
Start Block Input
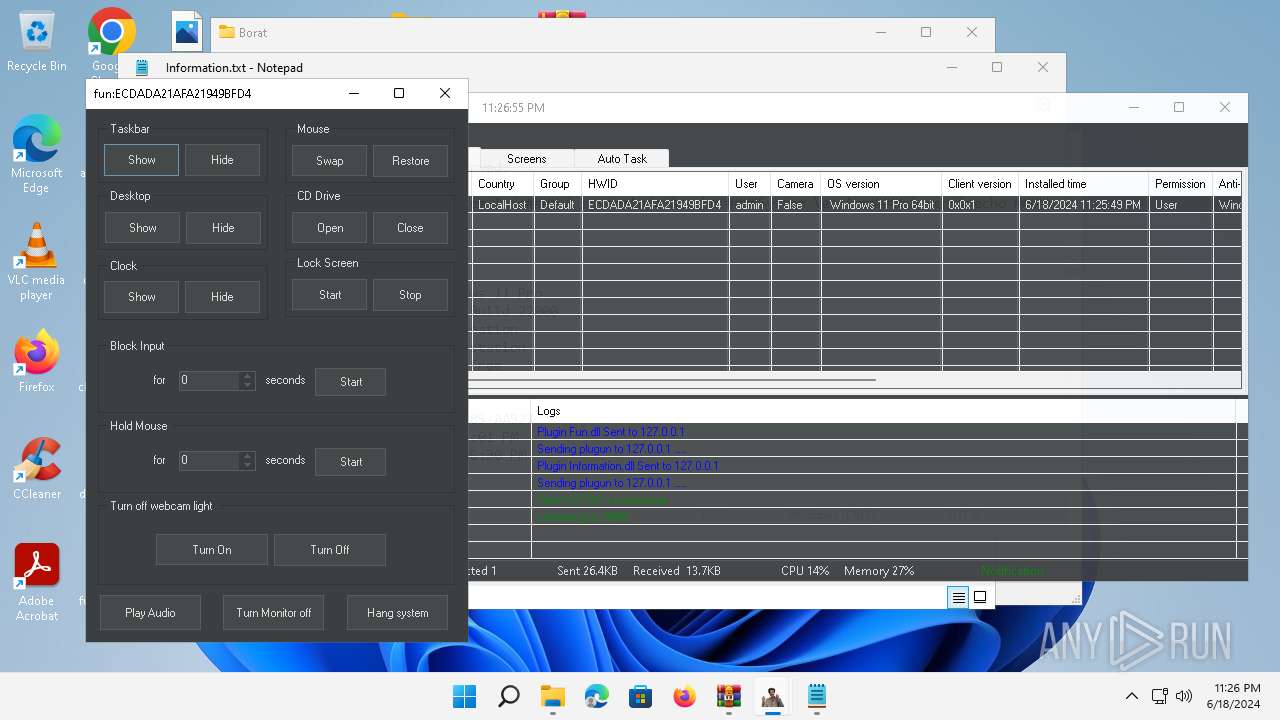(351, 382)
